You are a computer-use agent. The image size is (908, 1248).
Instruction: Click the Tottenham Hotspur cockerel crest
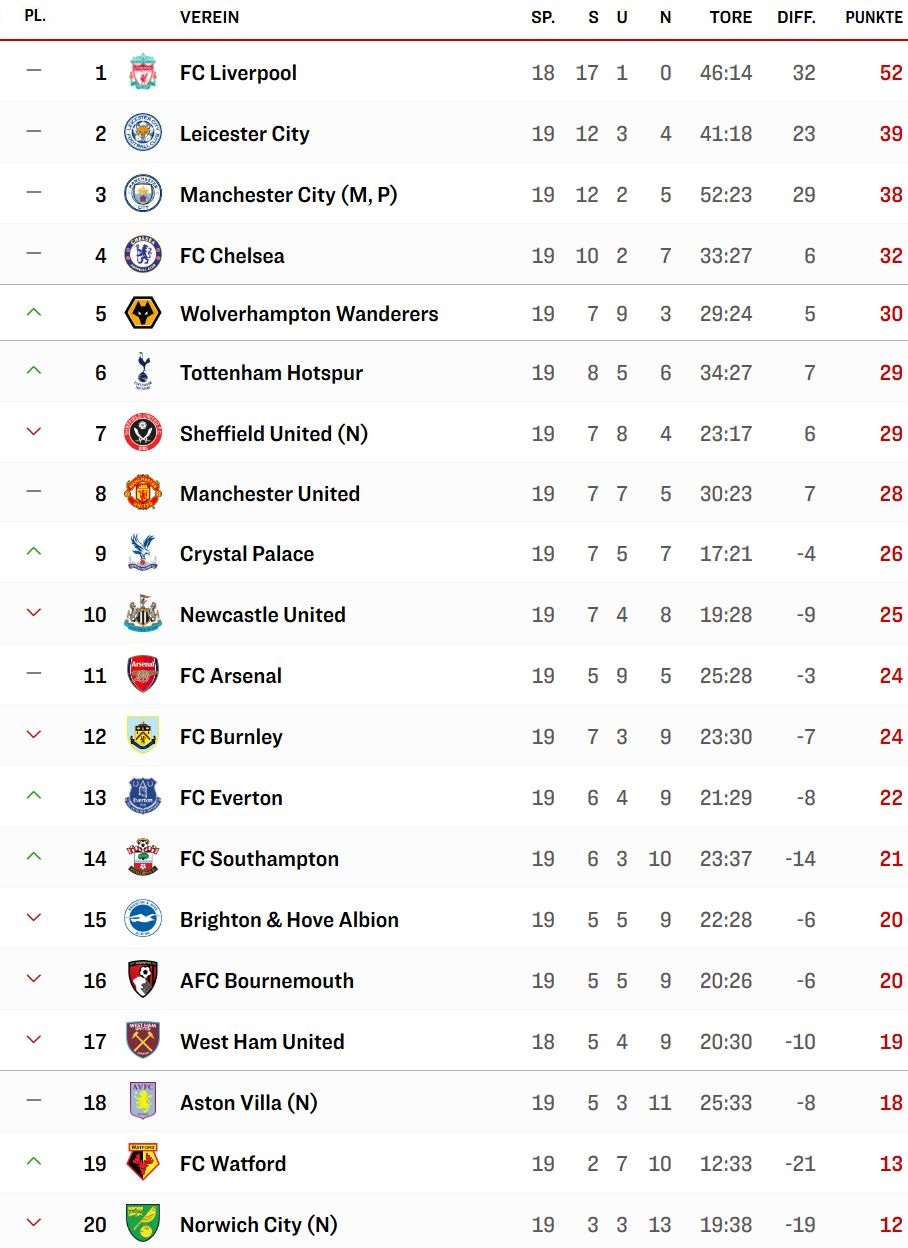coord(143,373)
